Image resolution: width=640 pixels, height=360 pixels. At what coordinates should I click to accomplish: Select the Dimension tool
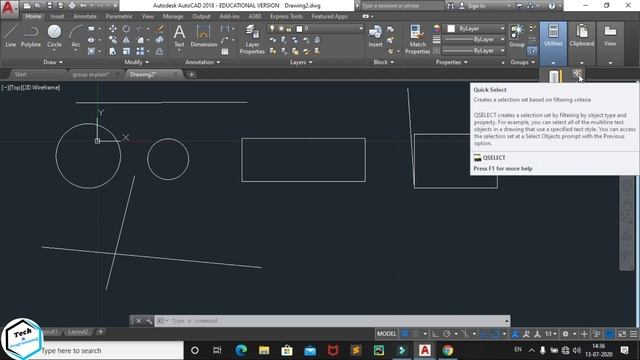(x=203, y=36)
